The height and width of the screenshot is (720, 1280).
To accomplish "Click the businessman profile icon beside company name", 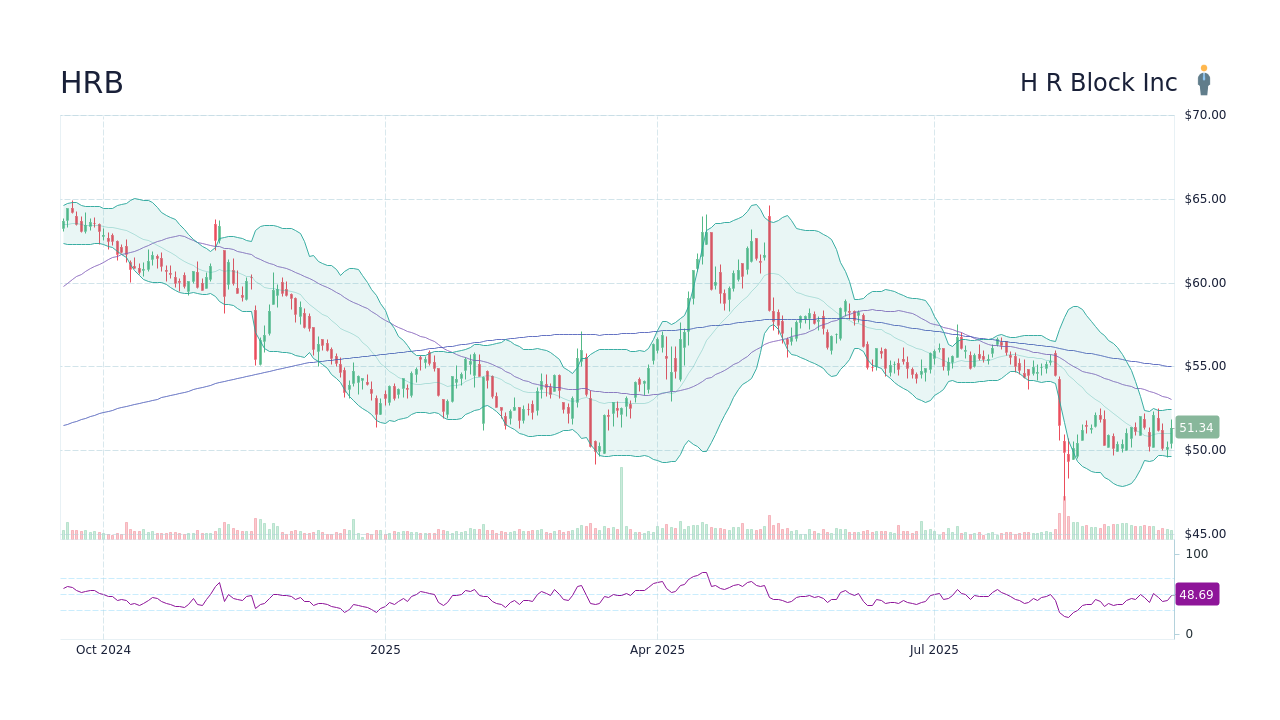I will pos(1204,81).
